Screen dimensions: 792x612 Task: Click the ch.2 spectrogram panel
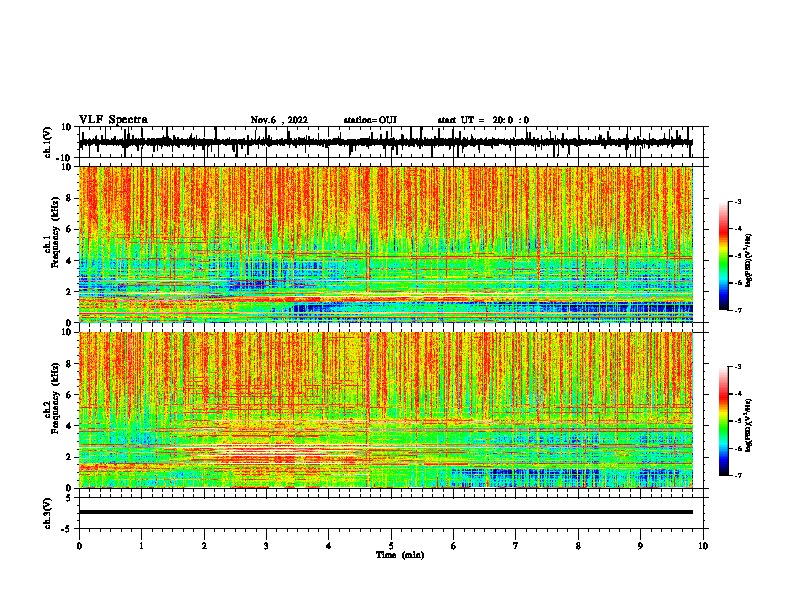click(385, 410)
